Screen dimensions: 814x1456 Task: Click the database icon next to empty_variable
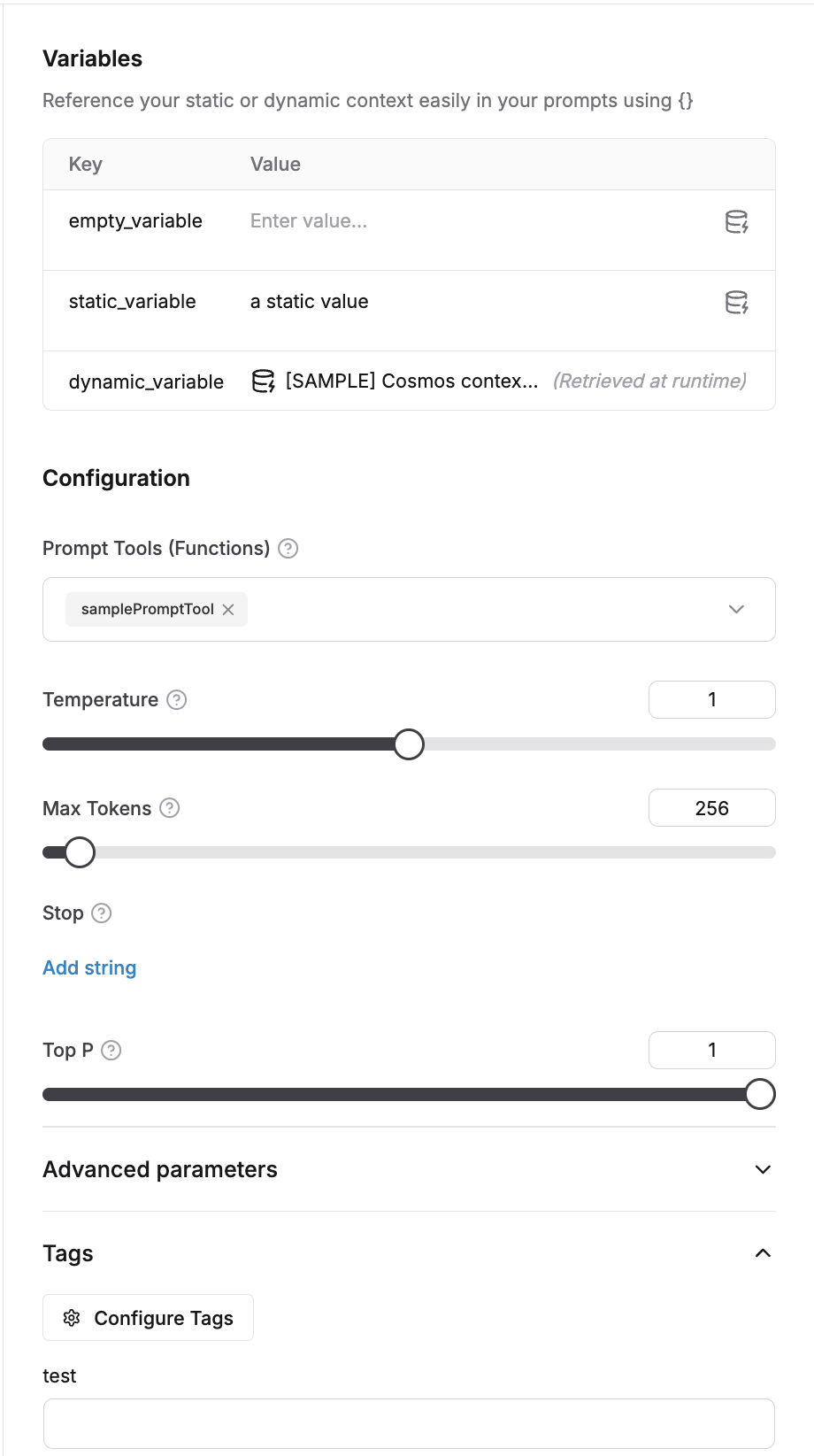(x=735, y=221)
